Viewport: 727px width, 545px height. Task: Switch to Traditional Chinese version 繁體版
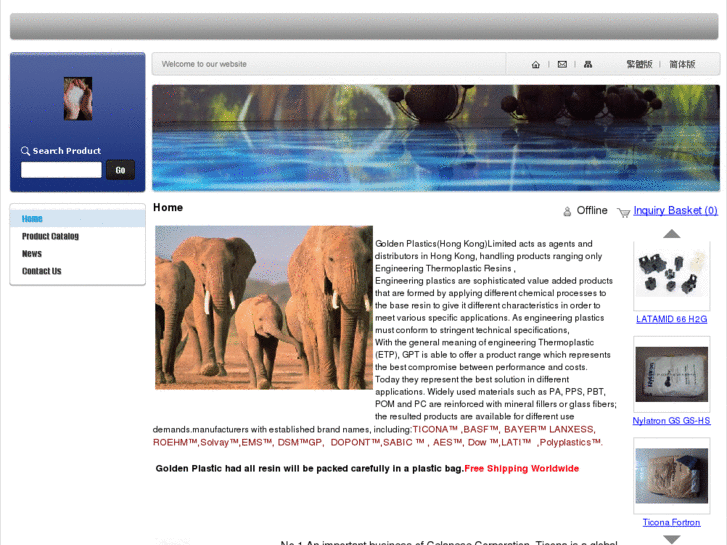[x=639, y=64]
